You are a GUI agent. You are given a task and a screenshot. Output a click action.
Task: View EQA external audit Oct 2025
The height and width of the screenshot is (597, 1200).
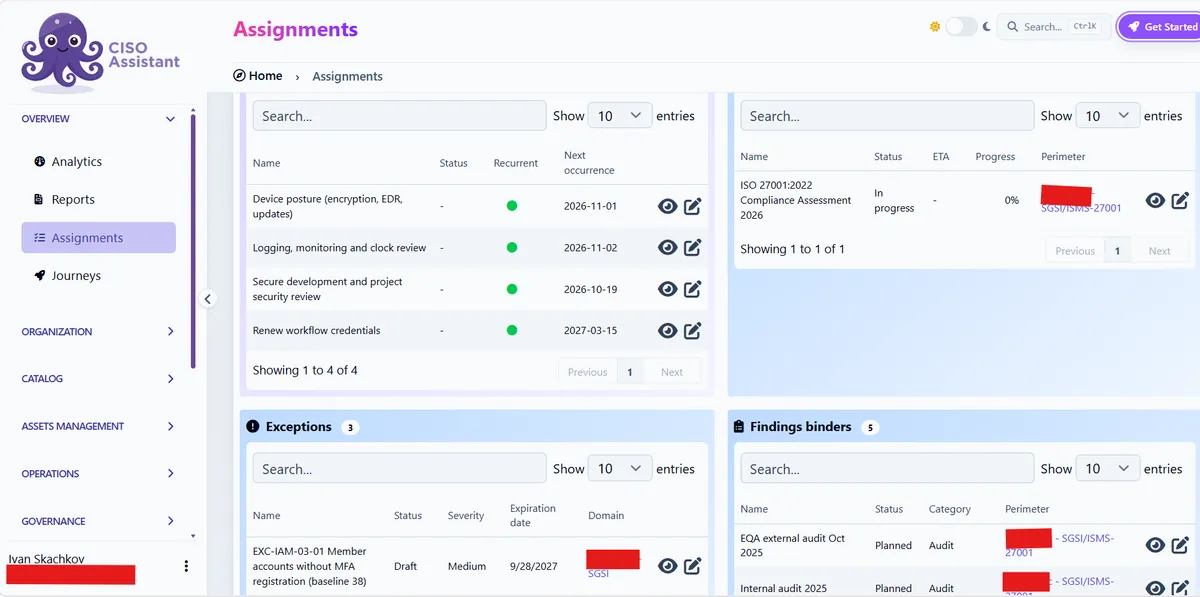[1155, 545]
